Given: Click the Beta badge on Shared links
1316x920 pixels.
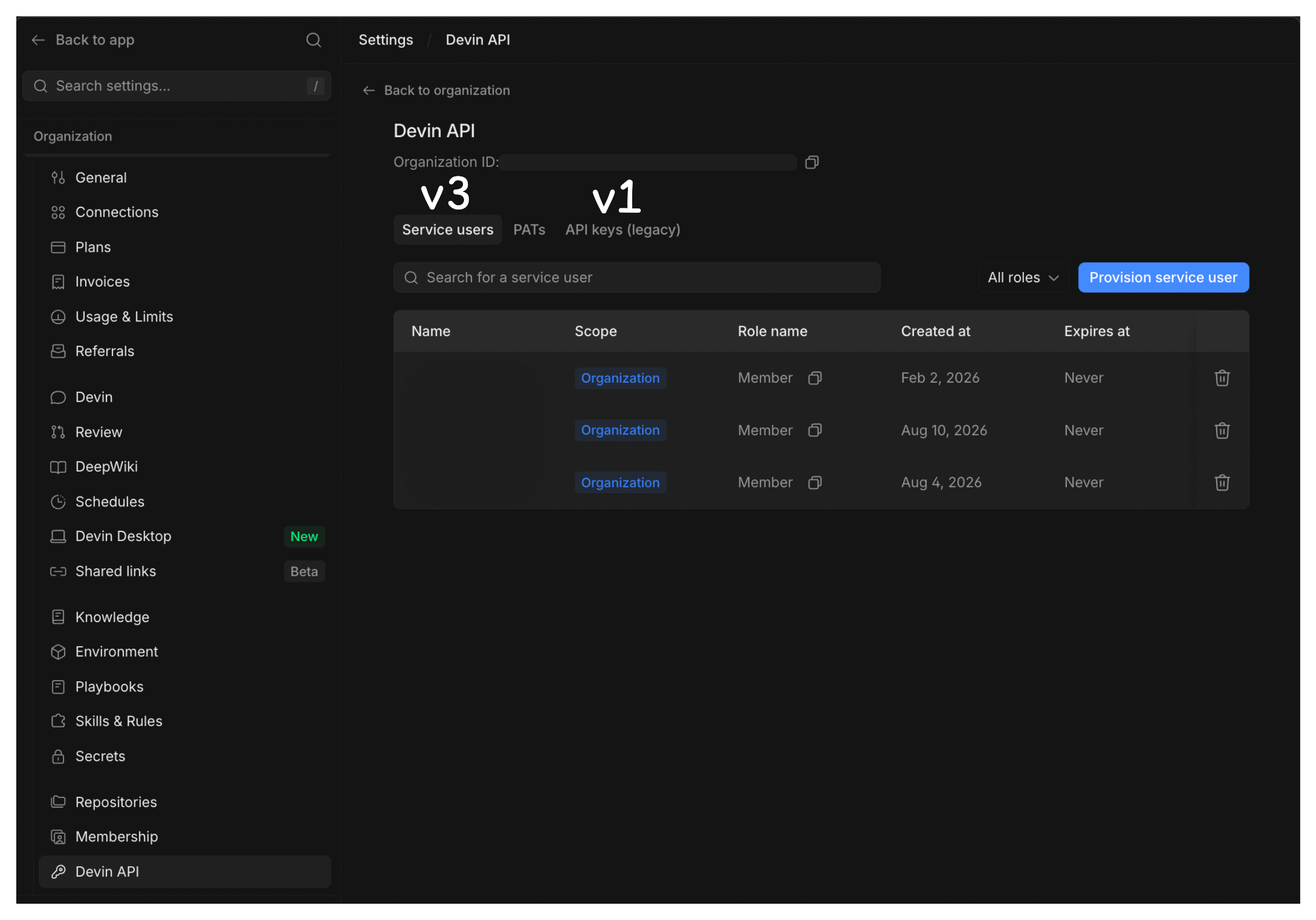Looking at the screenshot, I should (304, 572).
